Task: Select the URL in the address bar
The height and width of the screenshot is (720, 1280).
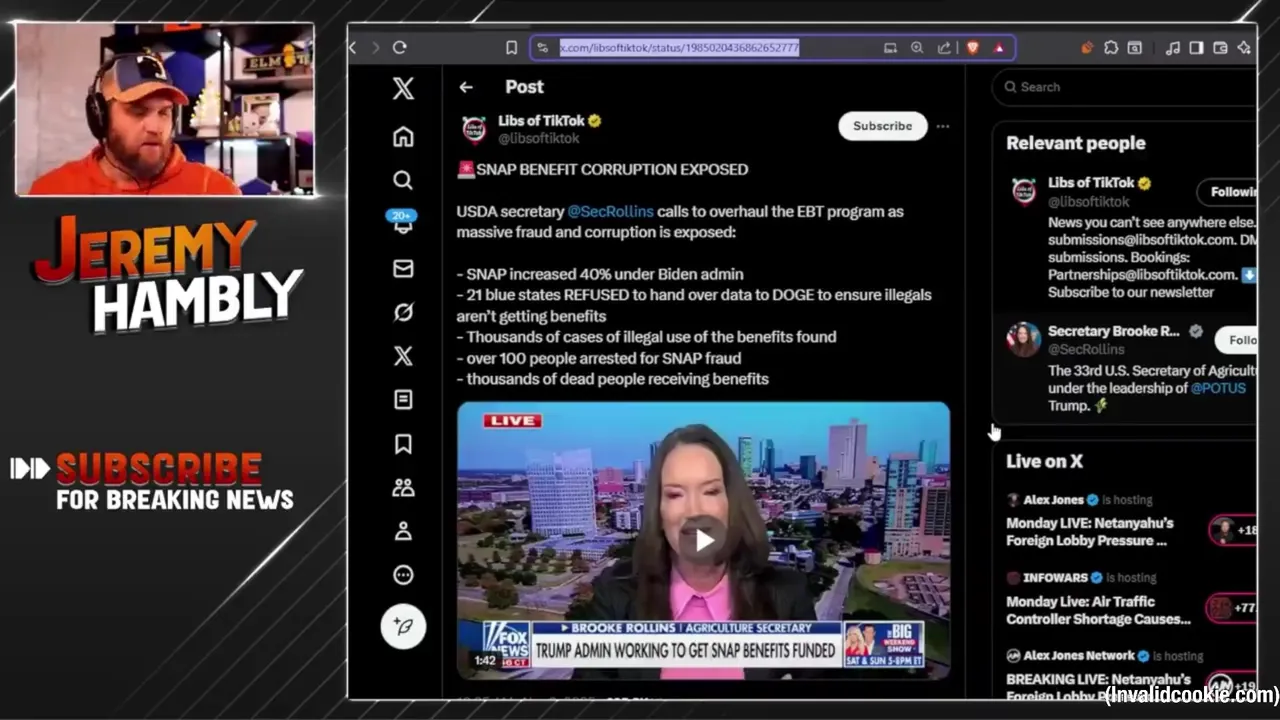Action: pos(679,47)
